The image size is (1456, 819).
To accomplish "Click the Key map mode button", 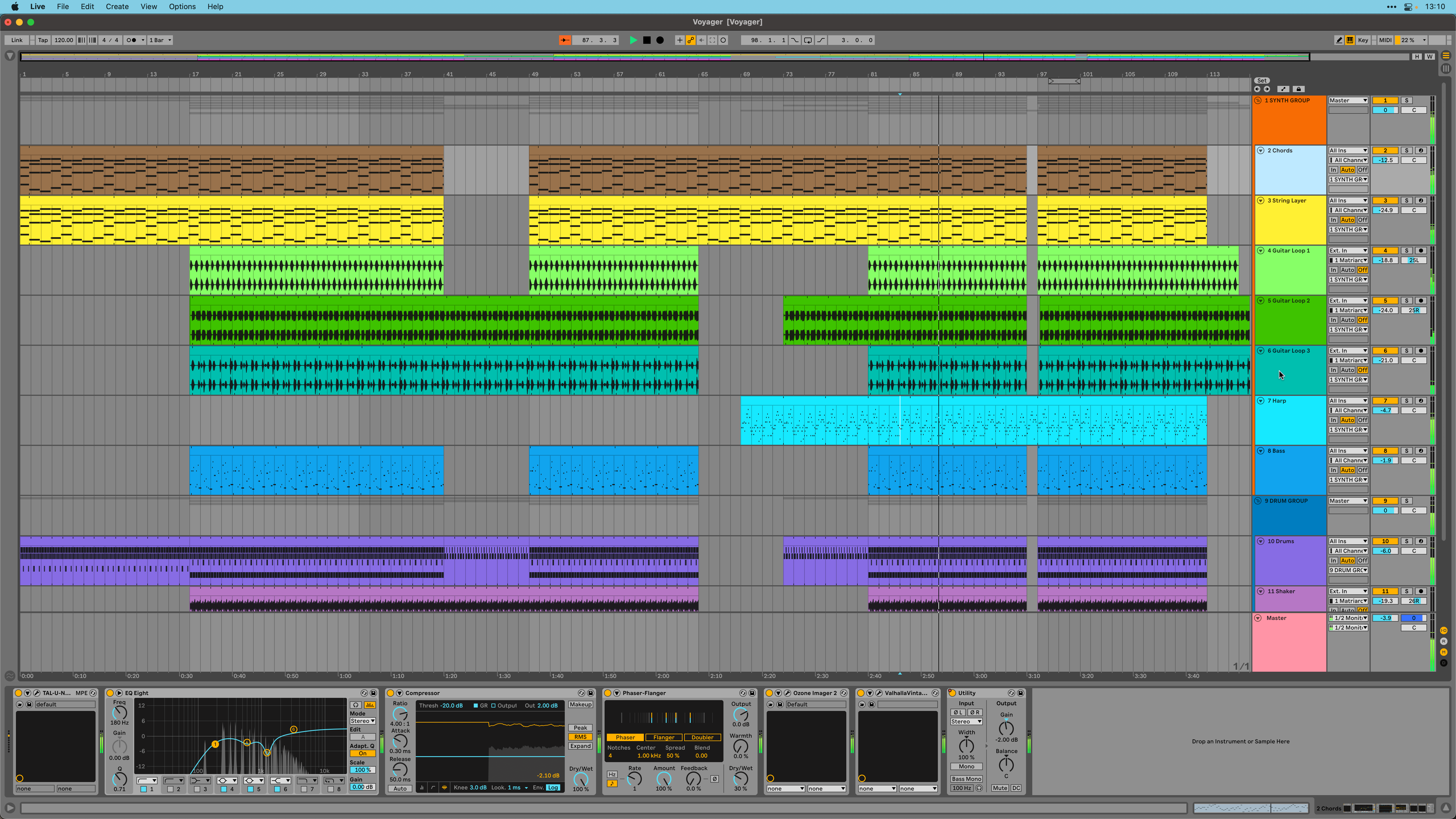I will (1363, 40).
